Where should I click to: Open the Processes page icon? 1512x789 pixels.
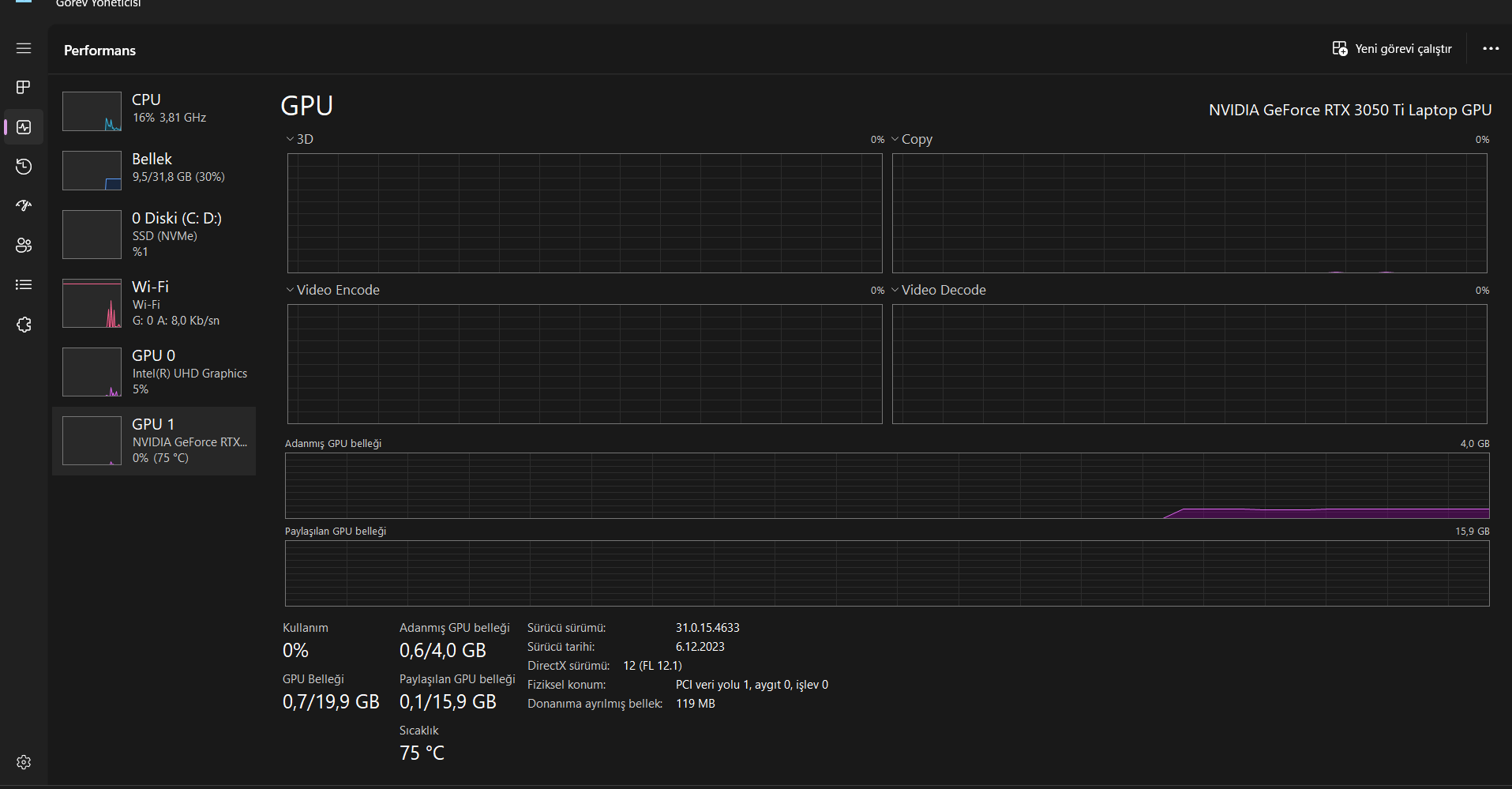24,87
